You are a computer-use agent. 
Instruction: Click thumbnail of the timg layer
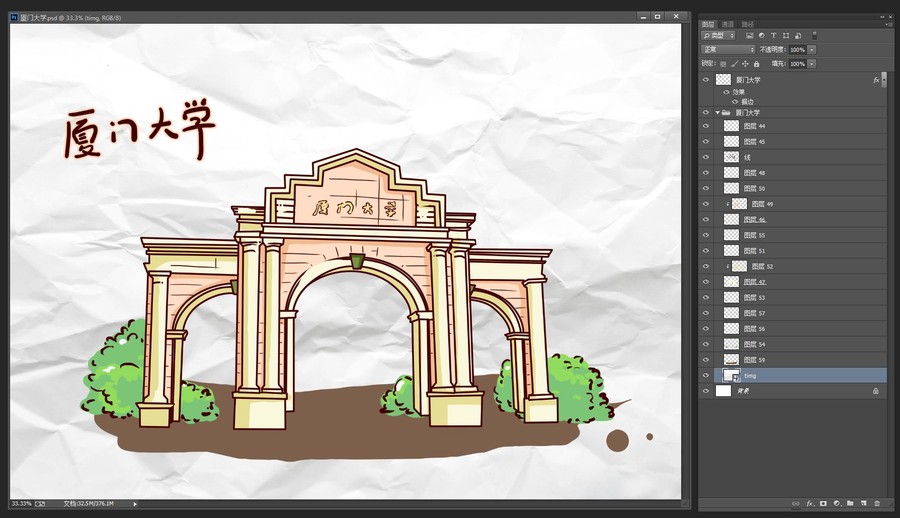tap(731, 376)
